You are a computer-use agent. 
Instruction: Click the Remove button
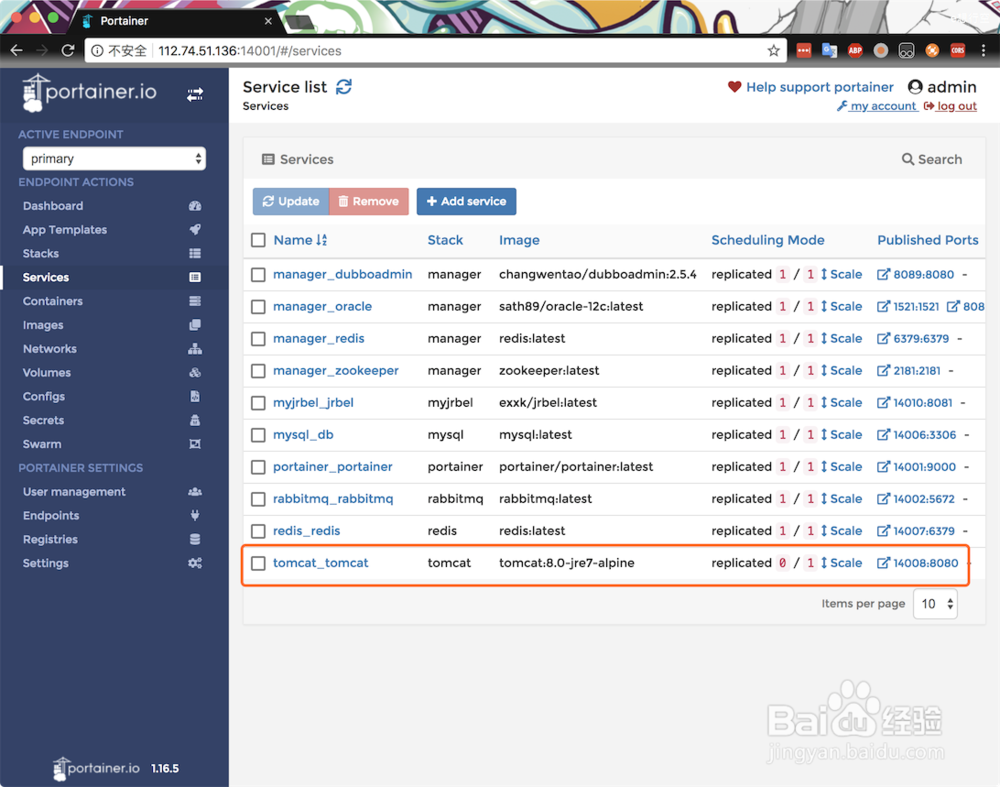pyautogui.click(x=369, y=201)
